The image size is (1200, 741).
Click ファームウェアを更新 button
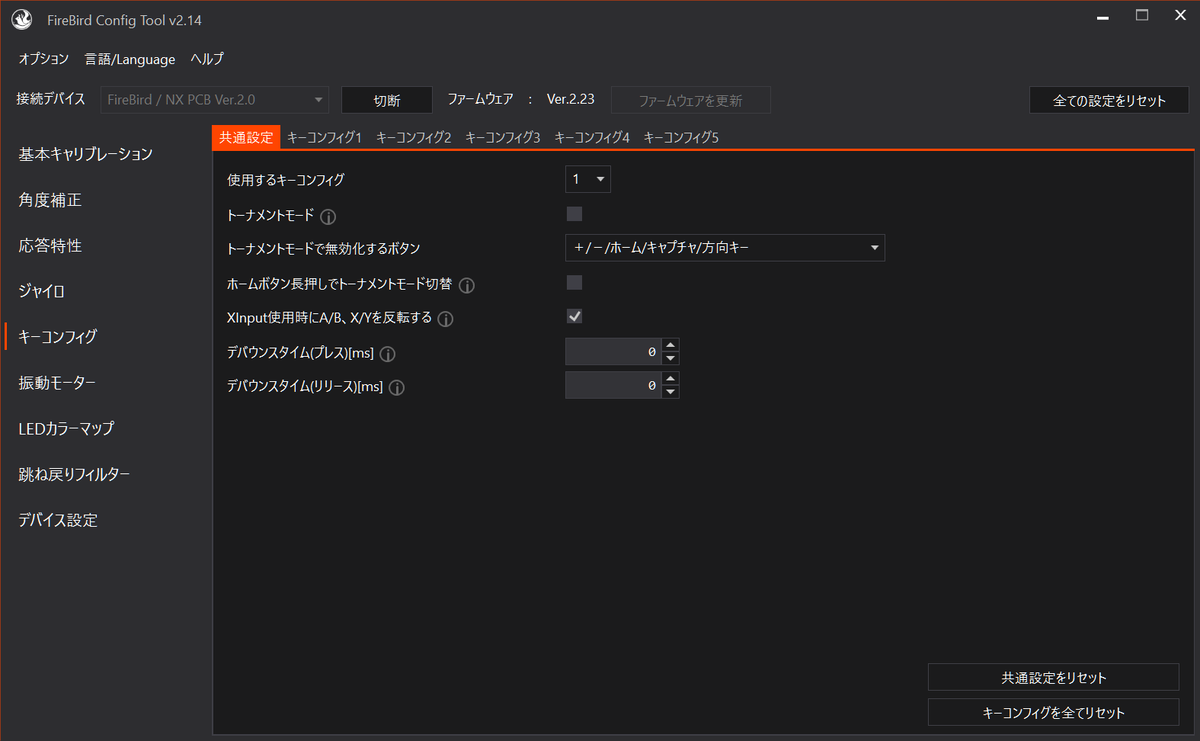tap(691, 100)
